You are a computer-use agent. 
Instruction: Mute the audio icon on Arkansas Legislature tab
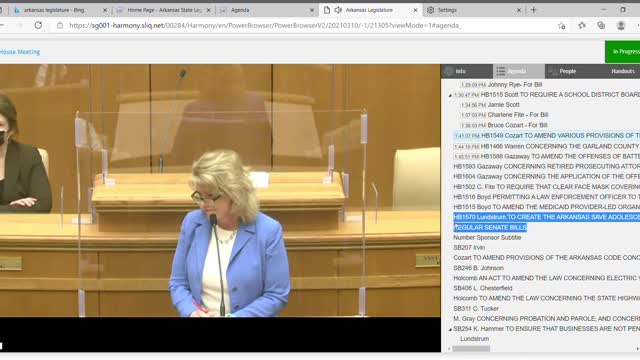[x=338, y=10]
